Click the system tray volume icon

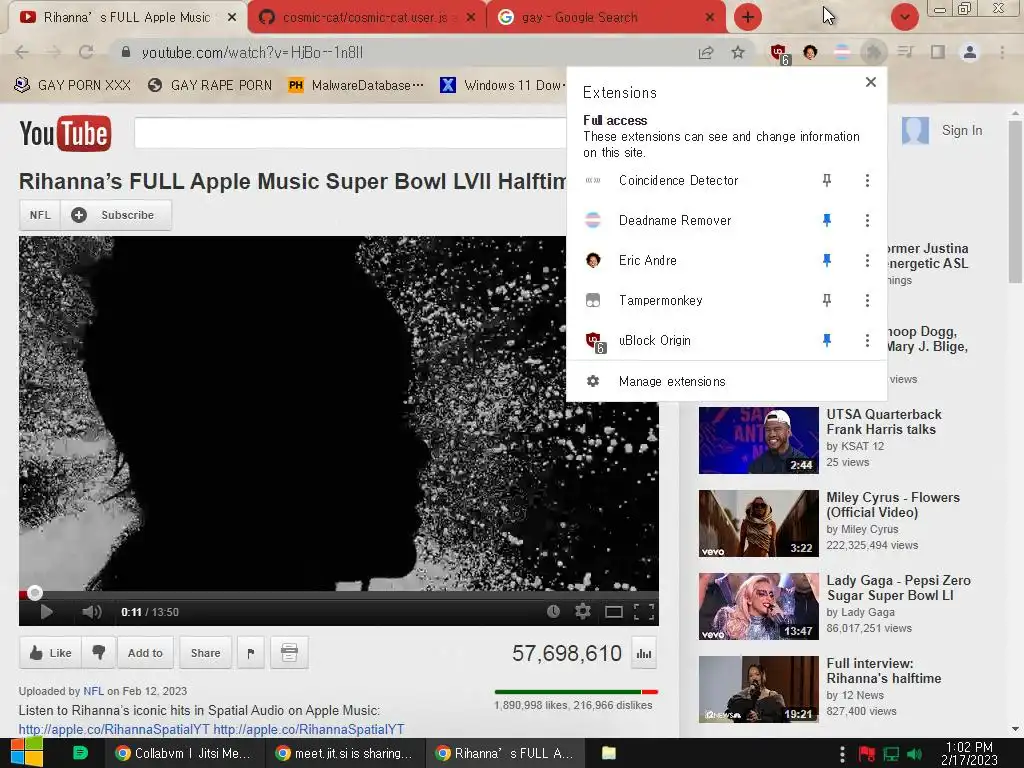915,754
